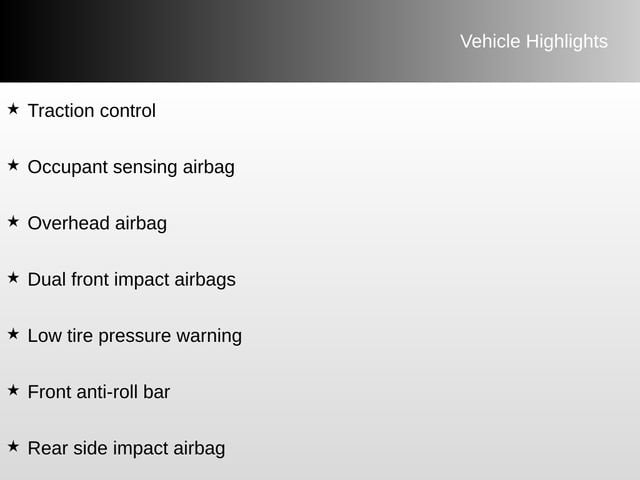Select the Traction control text line
640x480 pixels.
91,111
